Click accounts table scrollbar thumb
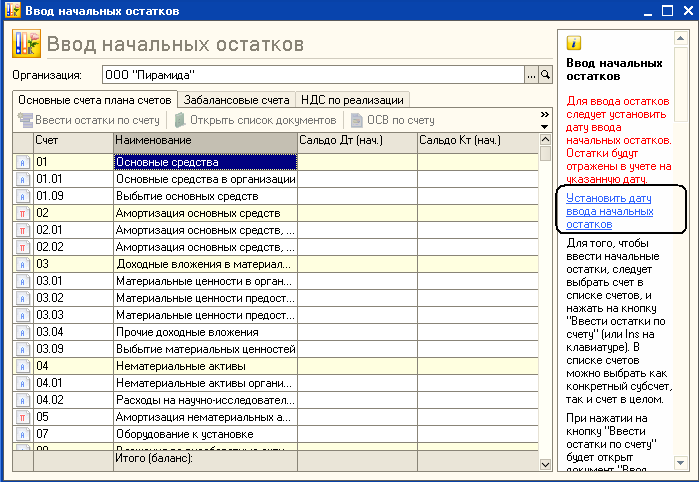Viewport: 699px width, 482px height. 545,153
